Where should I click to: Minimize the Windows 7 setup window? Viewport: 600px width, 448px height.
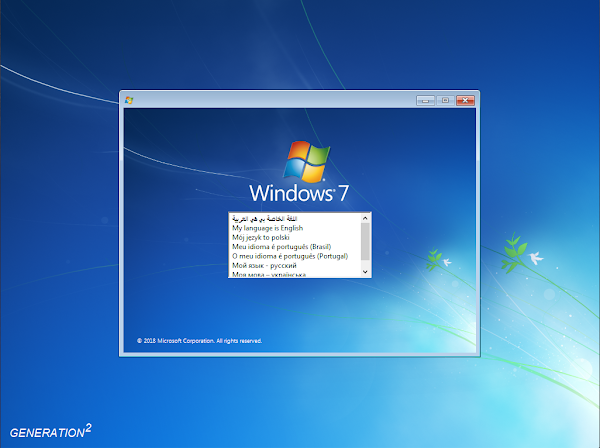click(425, 100)
